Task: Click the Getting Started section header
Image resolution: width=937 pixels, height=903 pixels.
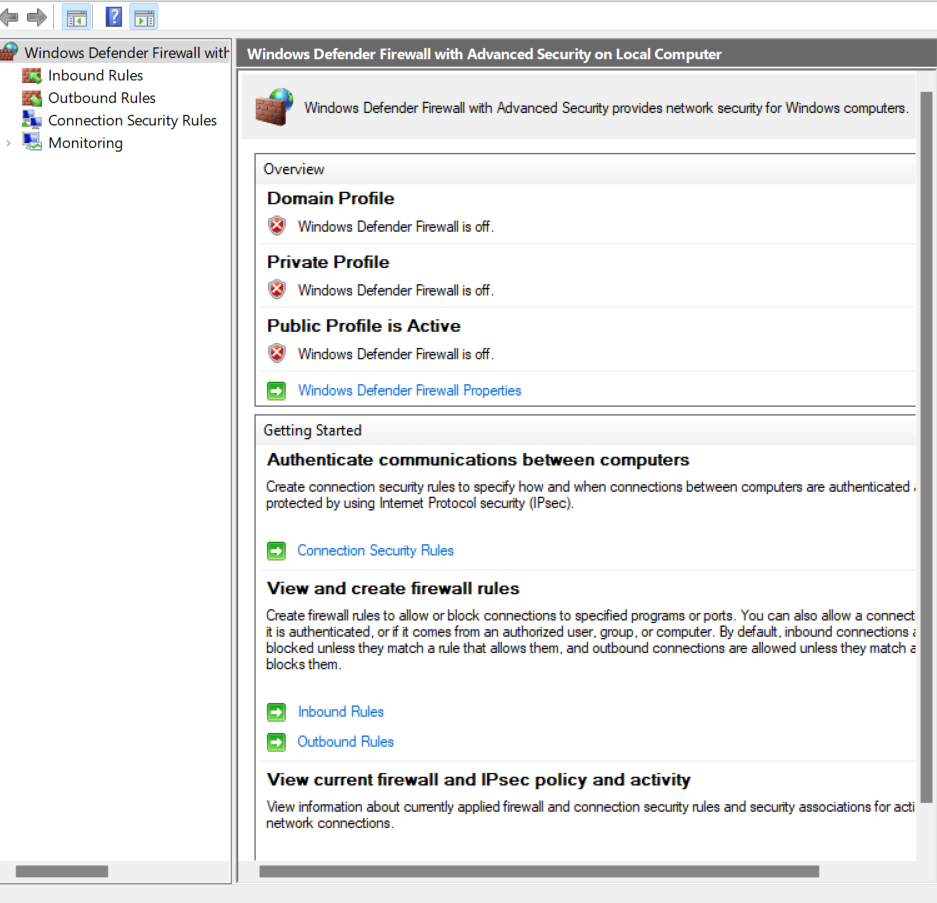Action: click(586, 430)
